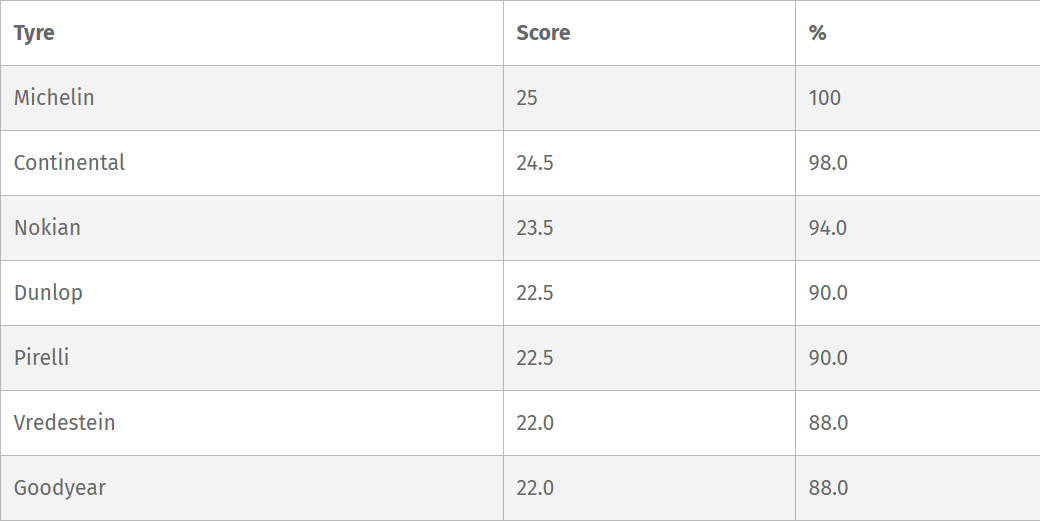Click Continental's 98.0 percent value
The height and width of the screenshot is (521, 1040).
pos(828,163)
